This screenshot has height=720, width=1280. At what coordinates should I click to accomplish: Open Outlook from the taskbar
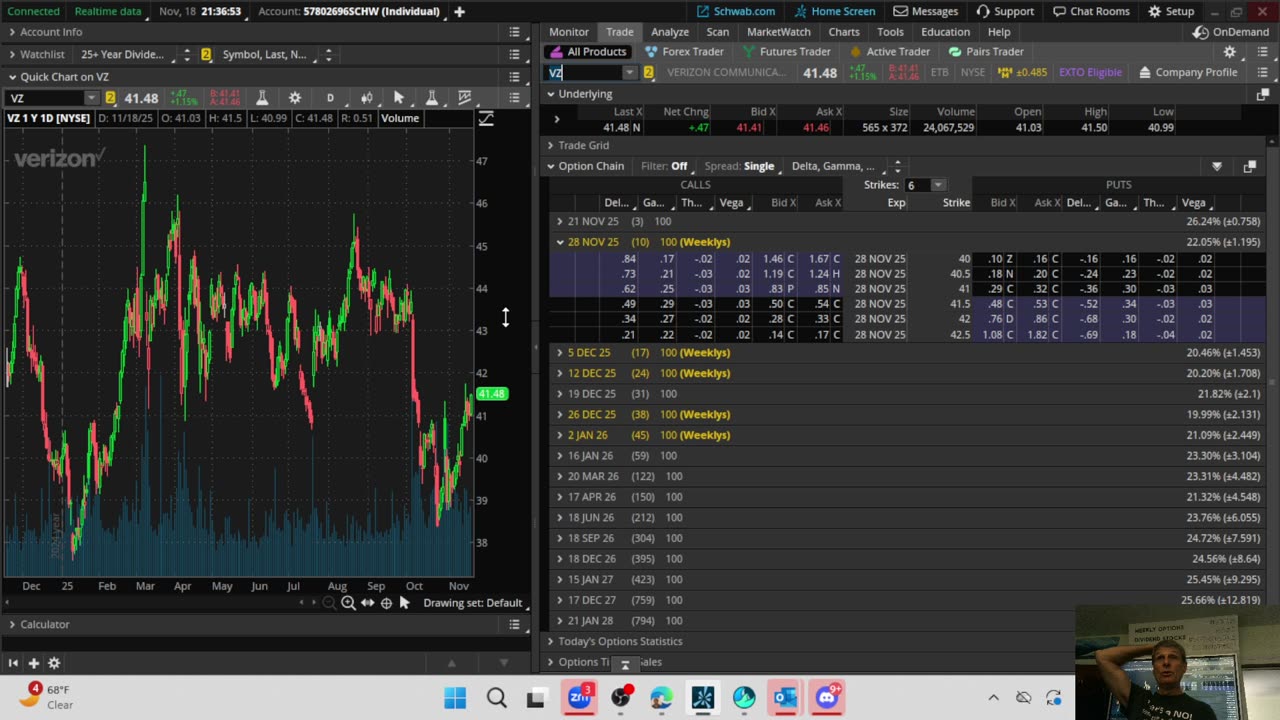point(785,697)
